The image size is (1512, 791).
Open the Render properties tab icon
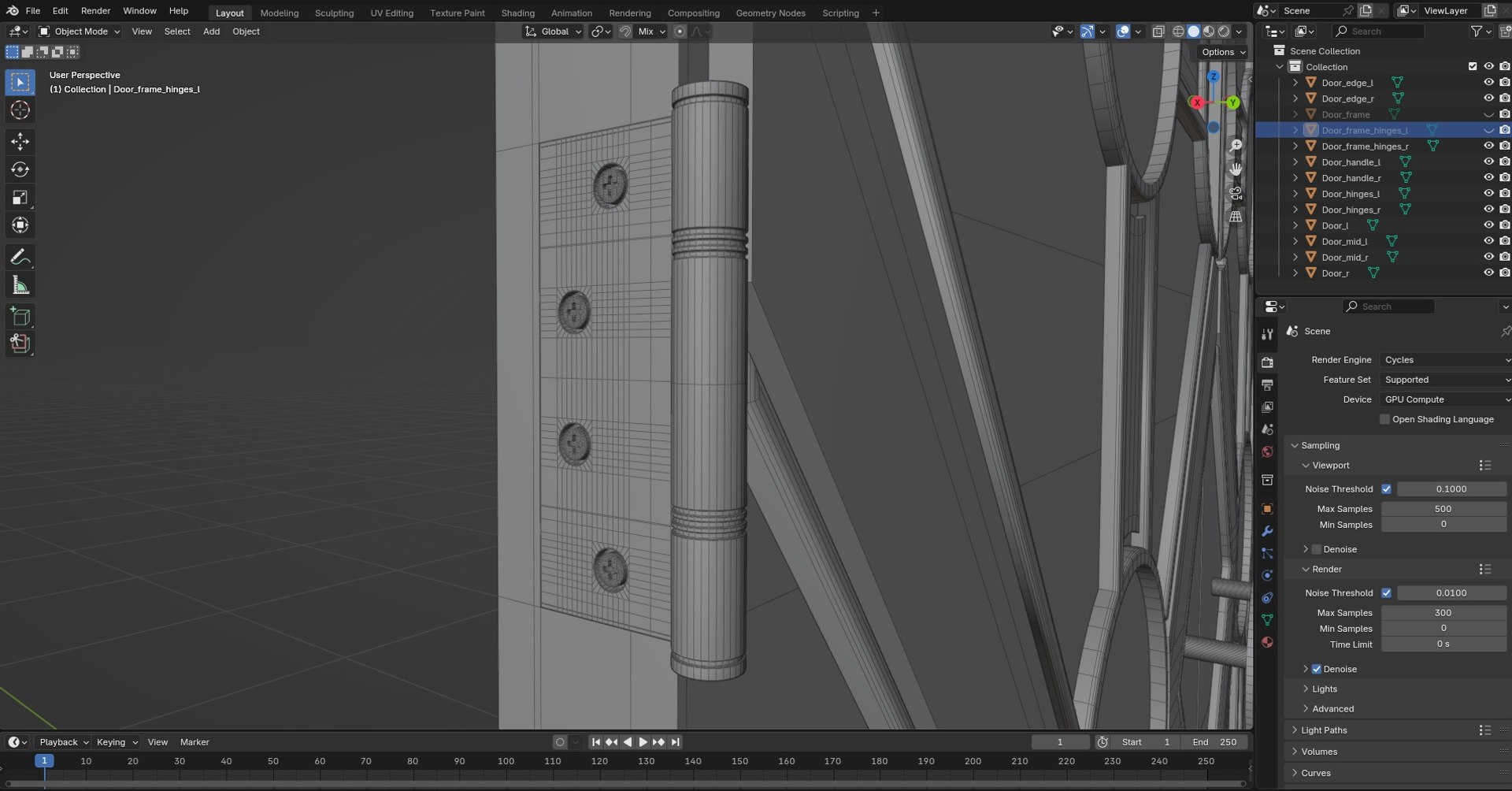coord(1267,362)
